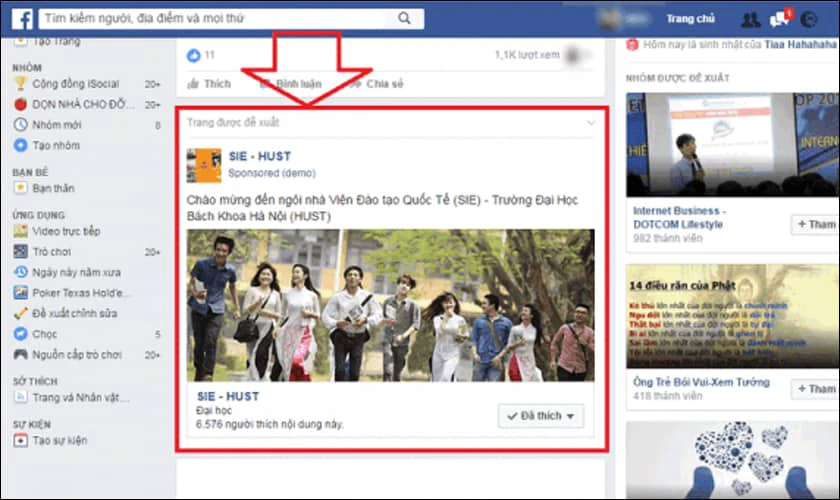The image size is (840, 500).
Task: Open the students running ad photo
Action: click(x=391, y=305)
